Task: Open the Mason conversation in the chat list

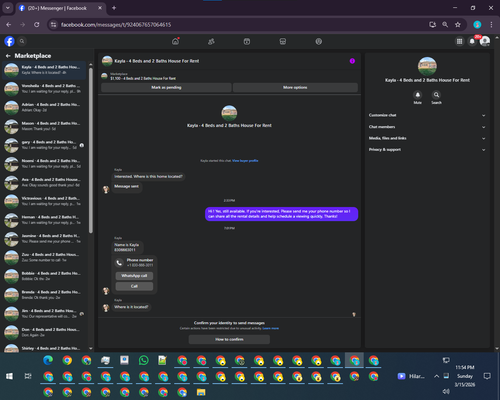Action: tap(44, 126)
